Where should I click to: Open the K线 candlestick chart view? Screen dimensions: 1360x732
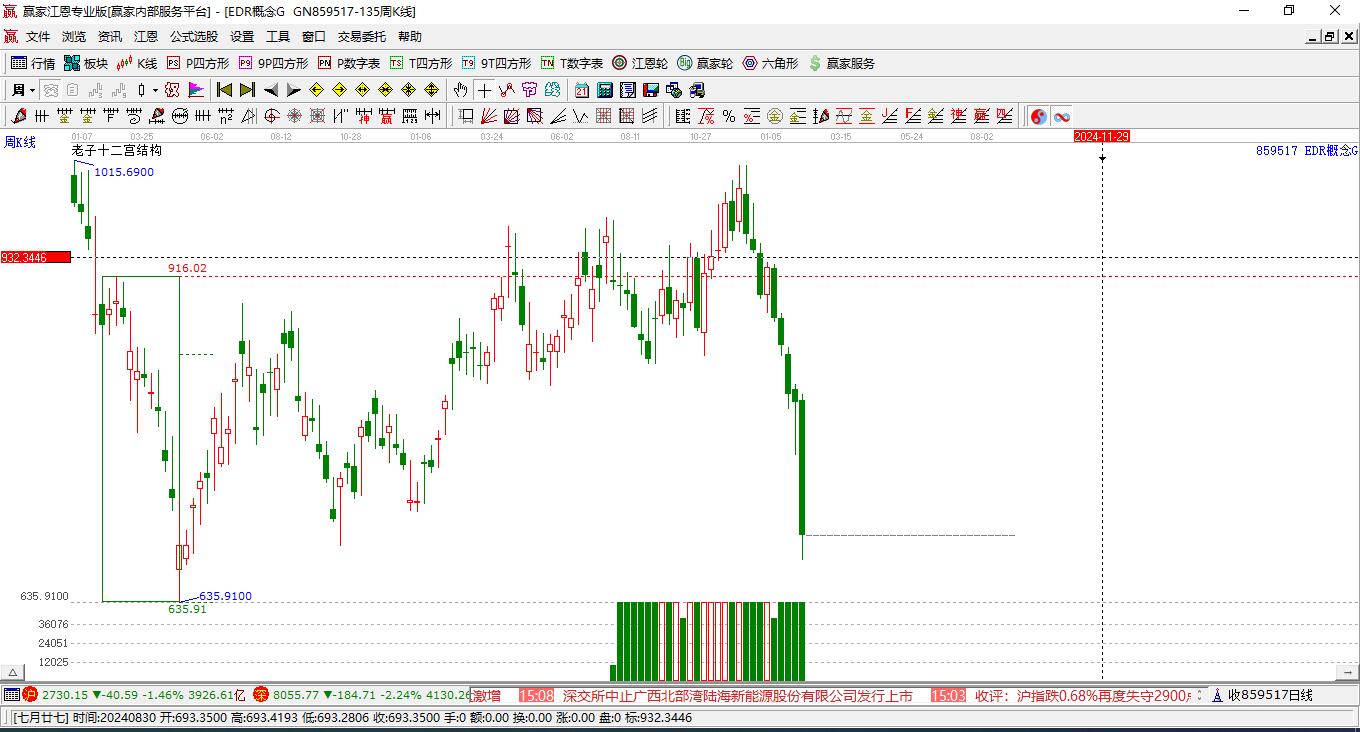pos(137,63)
